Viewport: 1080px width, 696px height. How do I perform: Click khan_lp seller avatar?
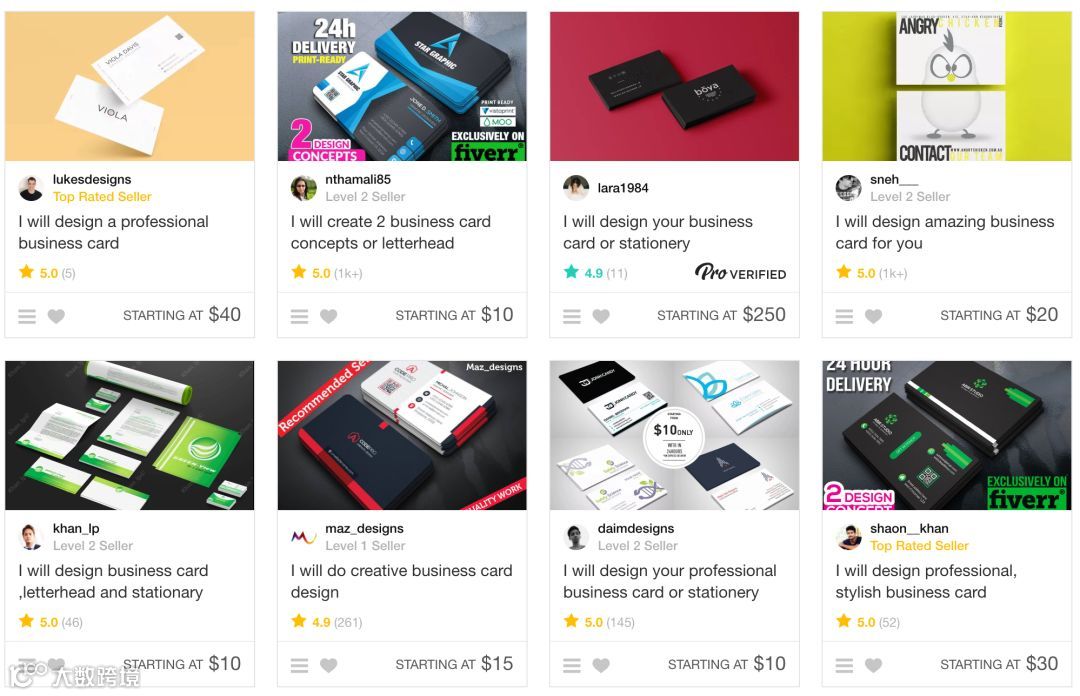click(30, 537)
